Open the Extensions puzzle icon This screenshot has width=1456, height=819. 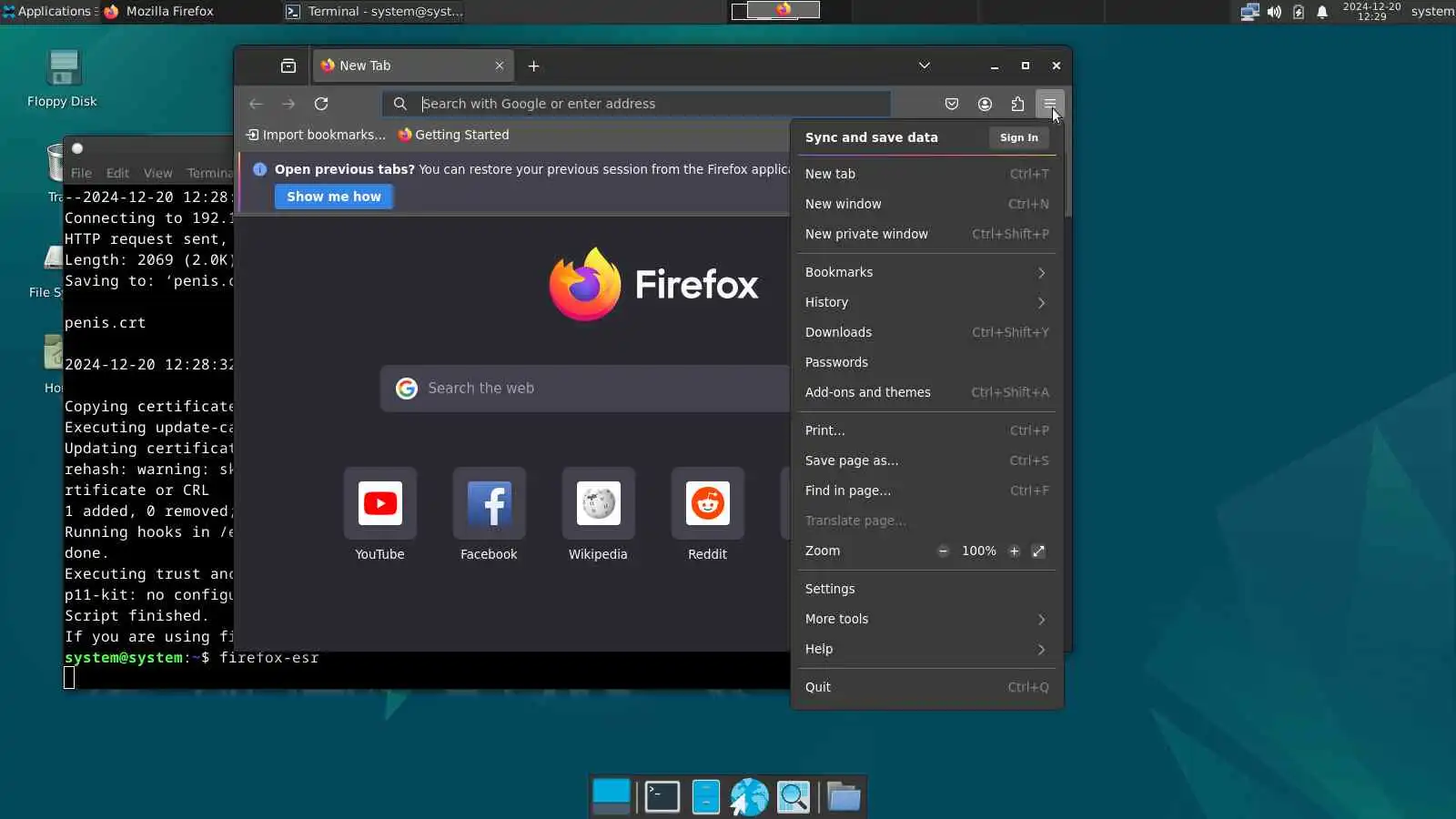[x=1017, y=104]
